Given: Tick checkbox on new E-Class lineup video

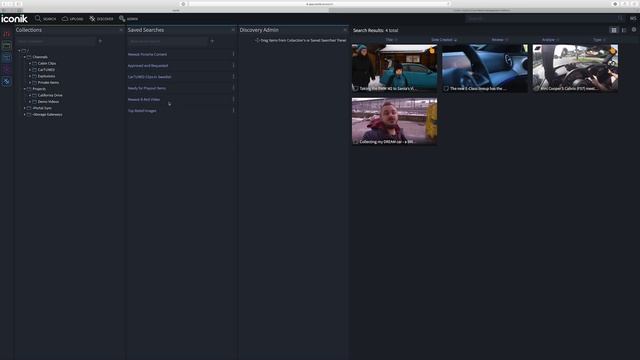Looking at the screenshot, I should coord(446,89).
